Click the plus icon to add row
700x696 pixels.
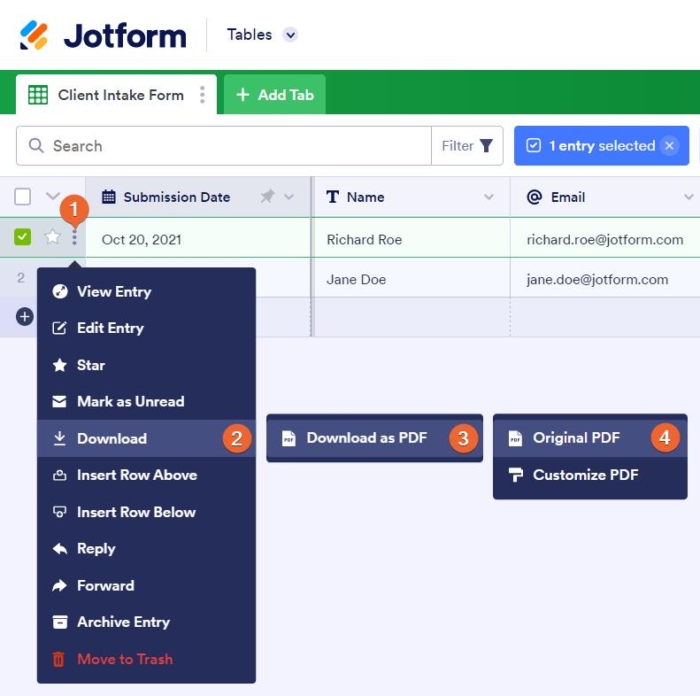click(25, 317)
